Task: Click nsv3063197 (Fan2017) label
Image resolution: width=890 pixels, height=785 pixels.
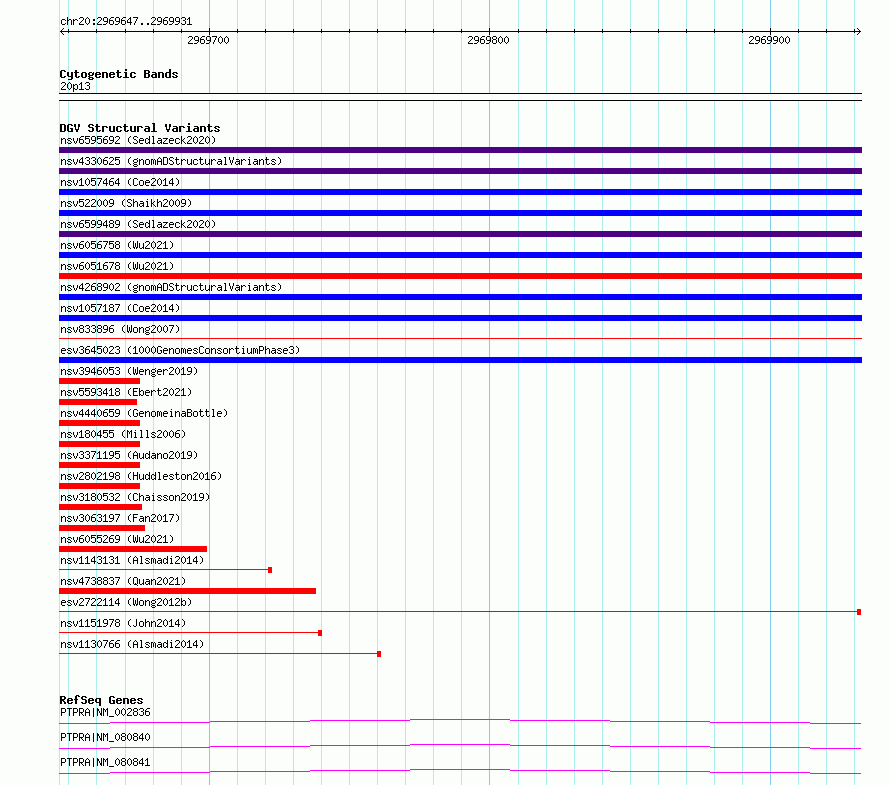Action: (x=120, y=518)
